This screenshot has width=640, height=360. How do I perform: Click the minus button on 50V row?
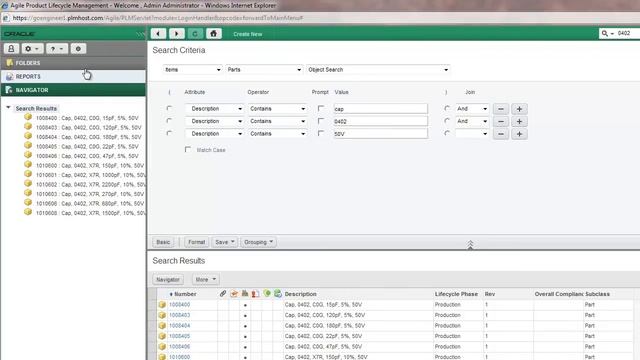(501, 134)
